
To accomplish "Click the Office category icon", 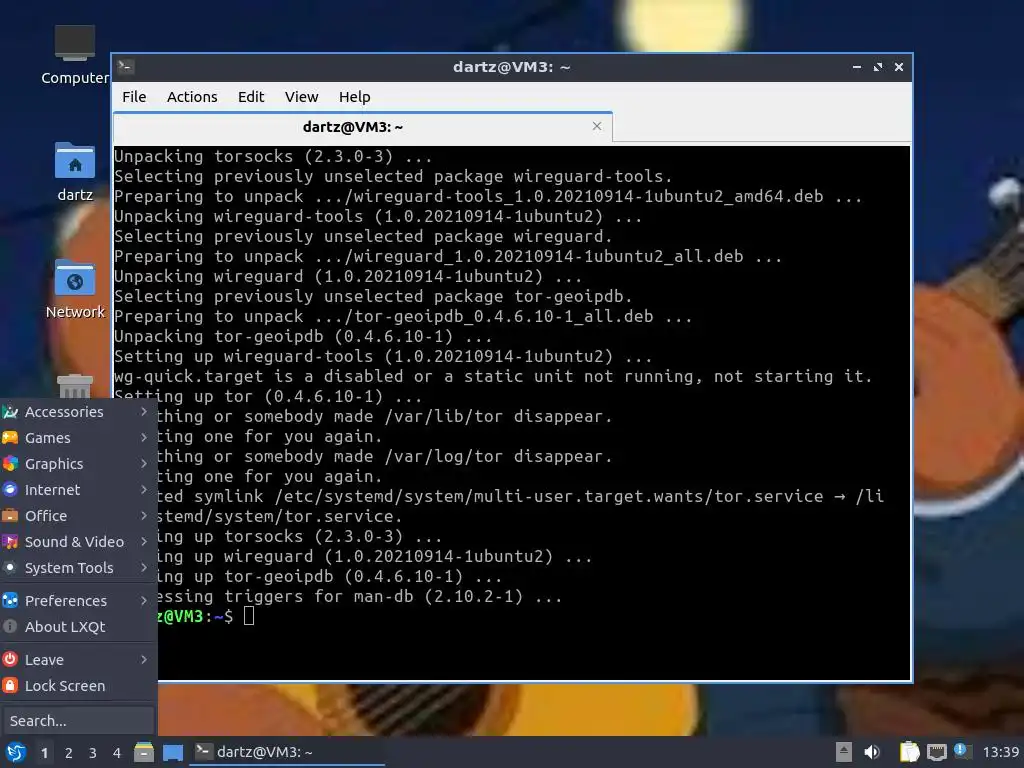I will click(10, 516).
